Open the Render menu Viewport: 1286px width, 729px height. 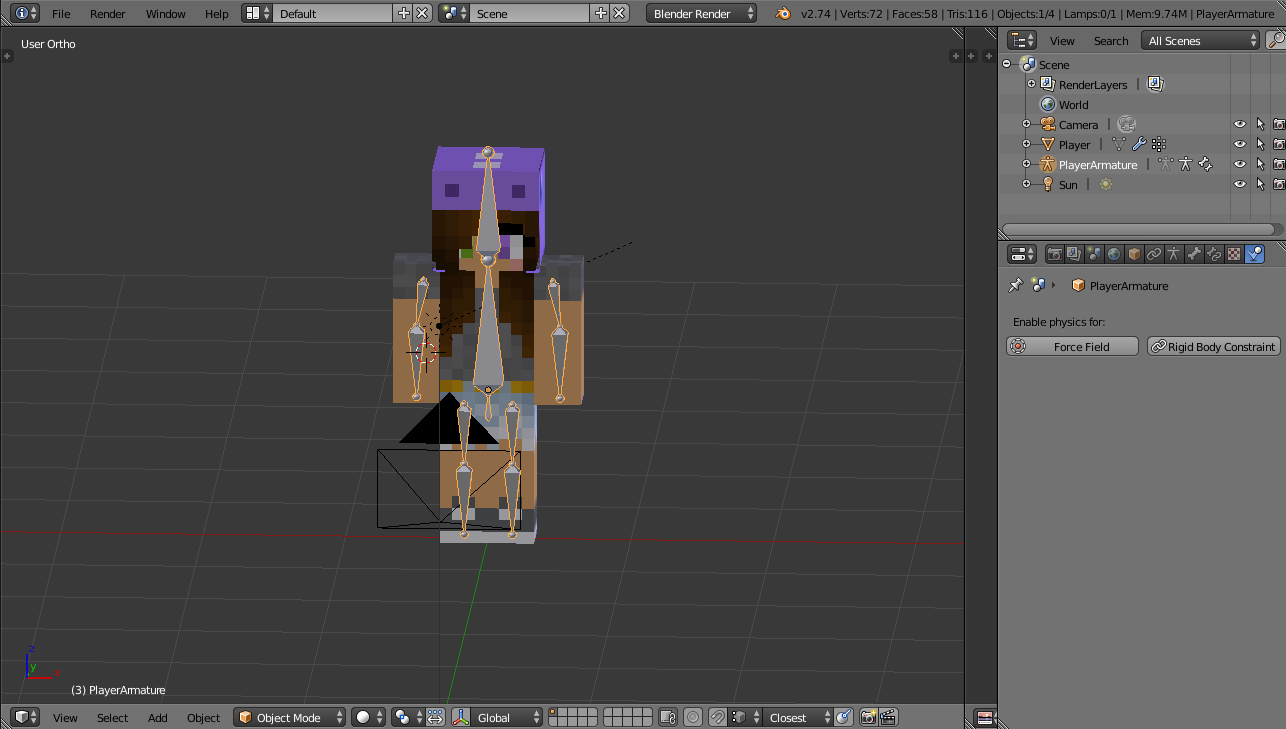[108, 14]
